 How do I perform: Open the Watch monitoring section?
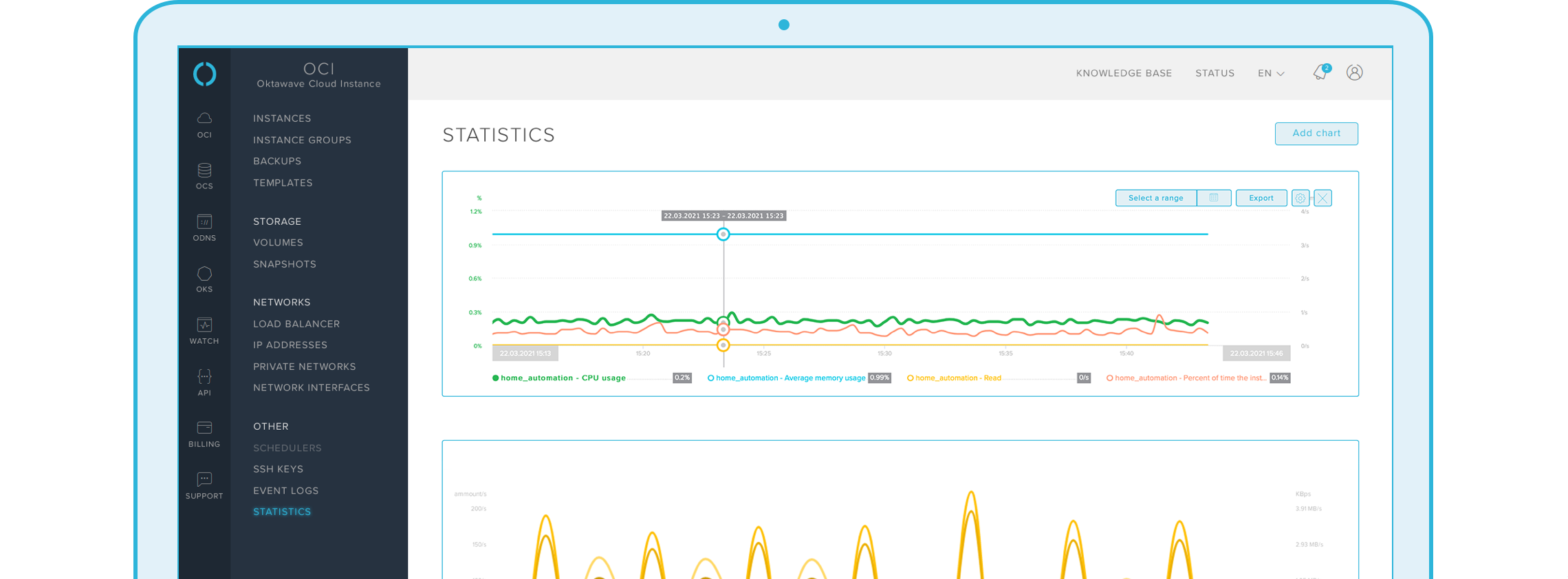click(x=204, y=330)
